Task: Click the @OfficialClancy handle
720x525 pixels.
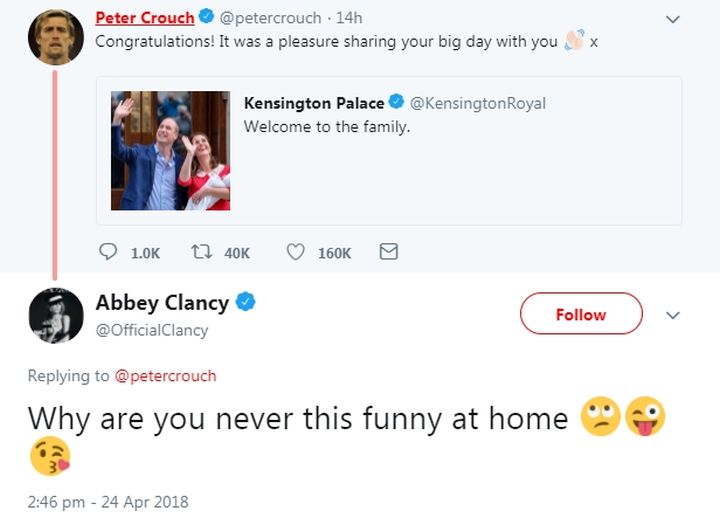Action: (152, 330)
